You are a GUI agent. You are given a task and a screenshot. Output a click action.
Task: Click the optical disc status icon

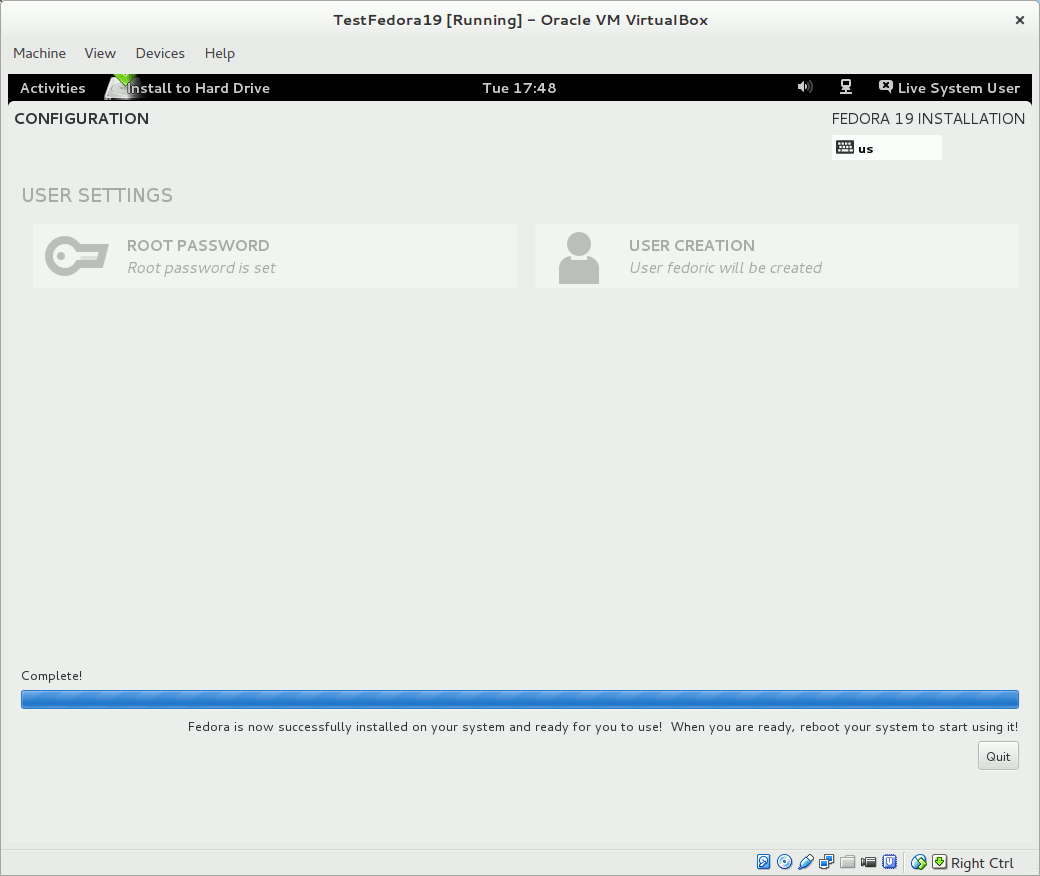785,862
